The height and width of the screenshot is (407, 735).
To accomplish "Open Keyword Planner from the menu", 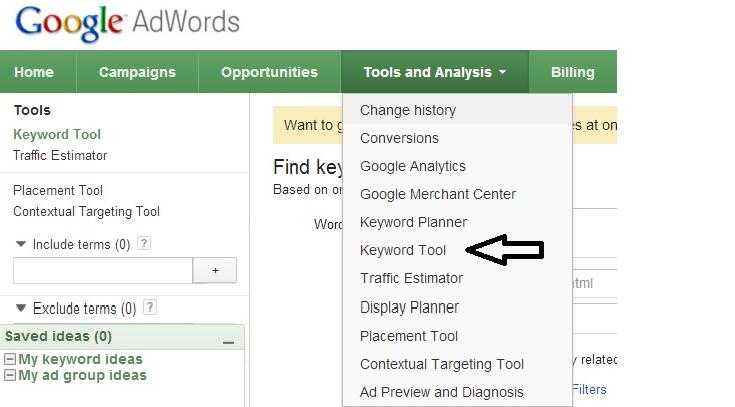I will [x=458, y=222].
